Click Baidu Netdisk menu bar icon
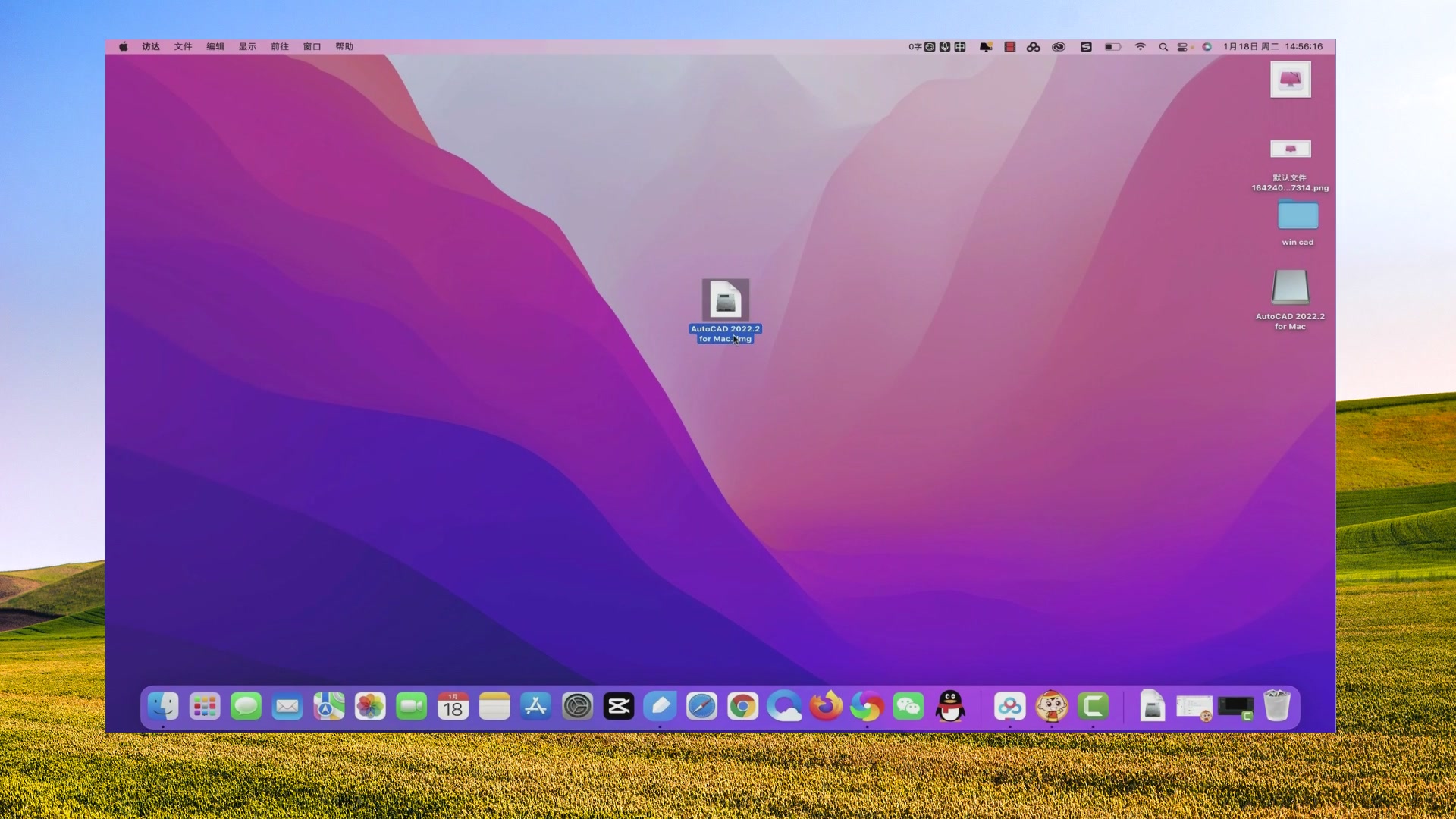 1033,47
